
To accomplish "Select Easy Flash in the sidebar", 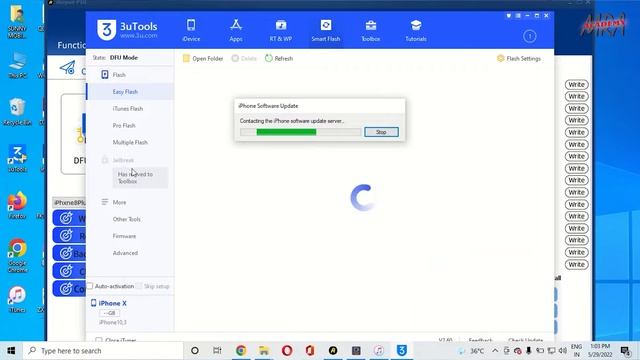I will pyautogui.click(x=125, y=92).
